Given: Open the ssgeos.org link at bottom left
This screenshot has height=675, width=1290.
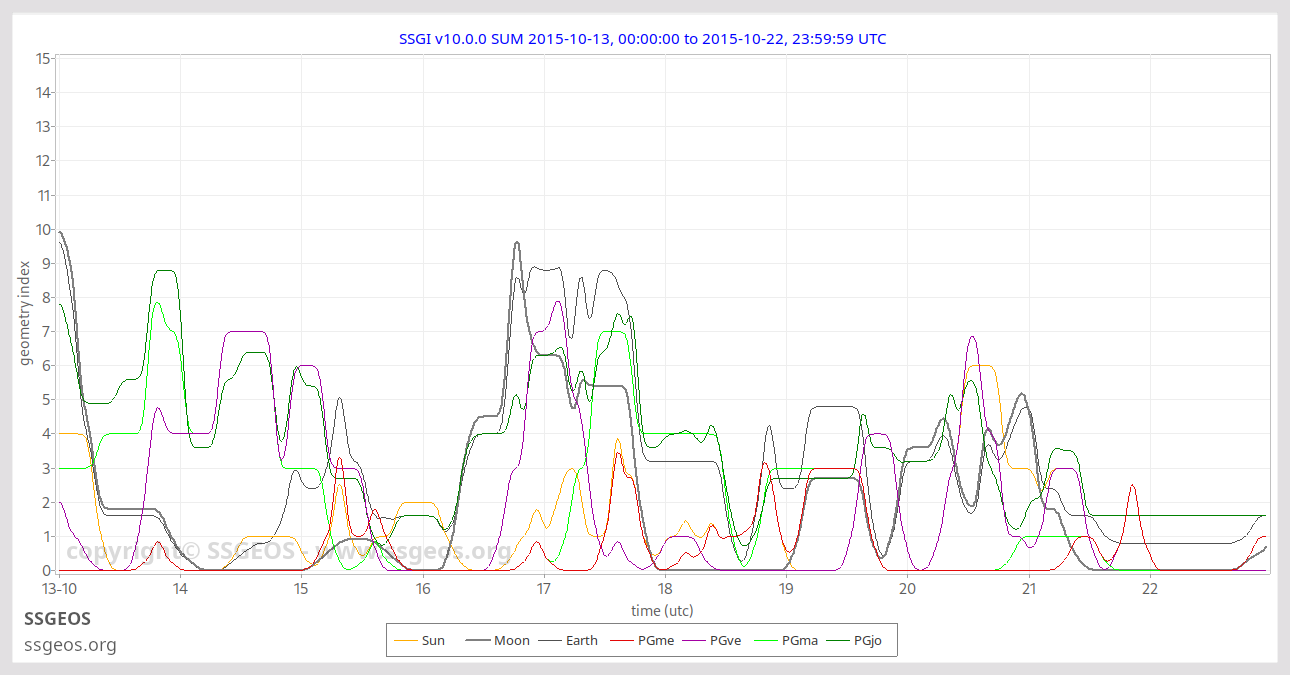Looking at the screenshot, I should [70, 645].
